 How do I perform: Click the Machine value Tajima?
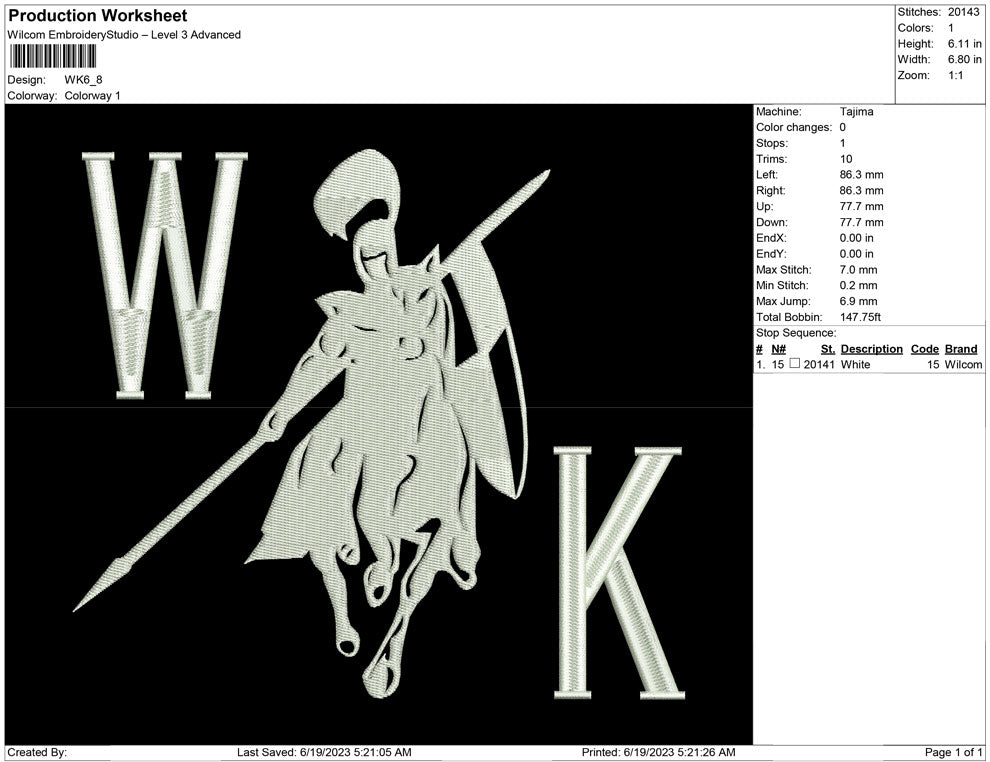point(856,112)
